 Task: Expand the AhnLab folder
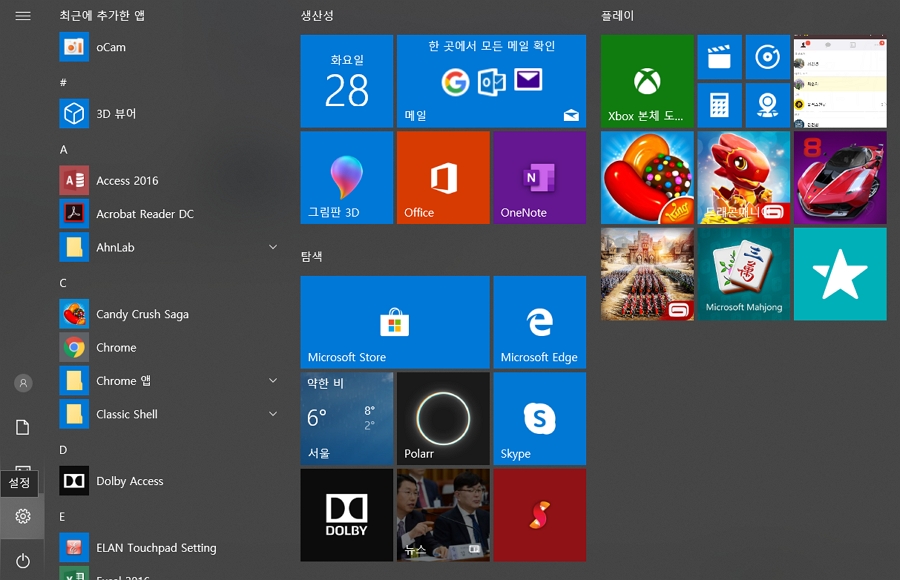pos(273,247)
